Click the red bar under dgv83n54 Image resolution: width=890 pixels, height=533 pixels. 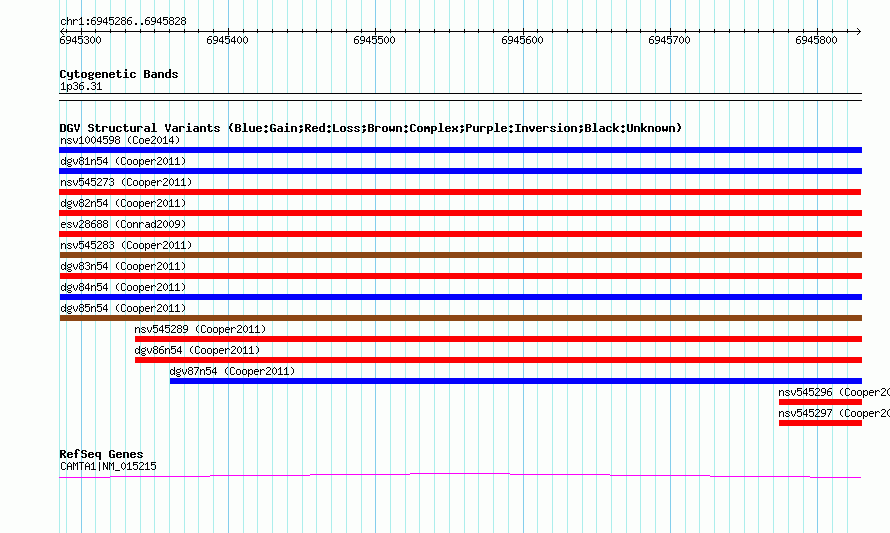click(x=460, y=276)
